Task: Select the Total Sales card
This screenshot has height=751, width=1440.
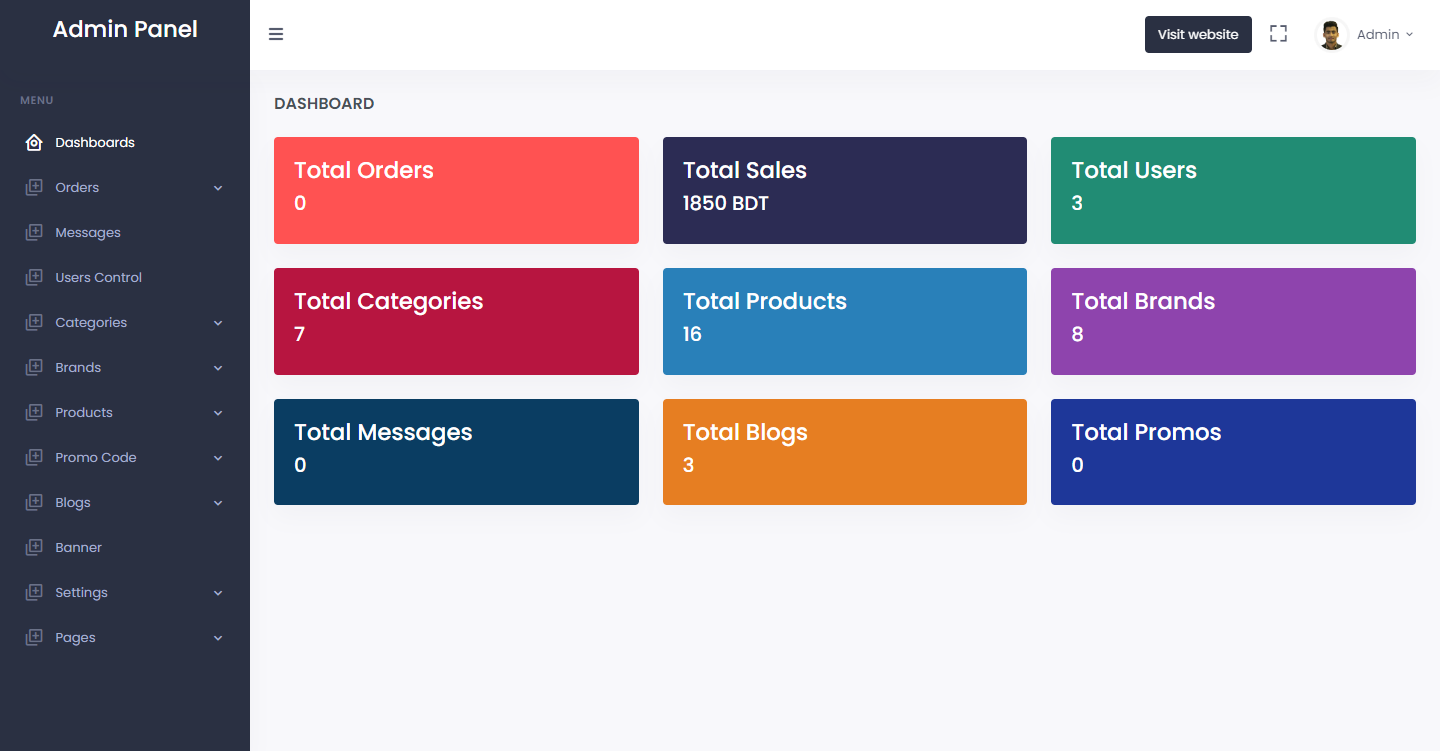Action: coord(845,190)
